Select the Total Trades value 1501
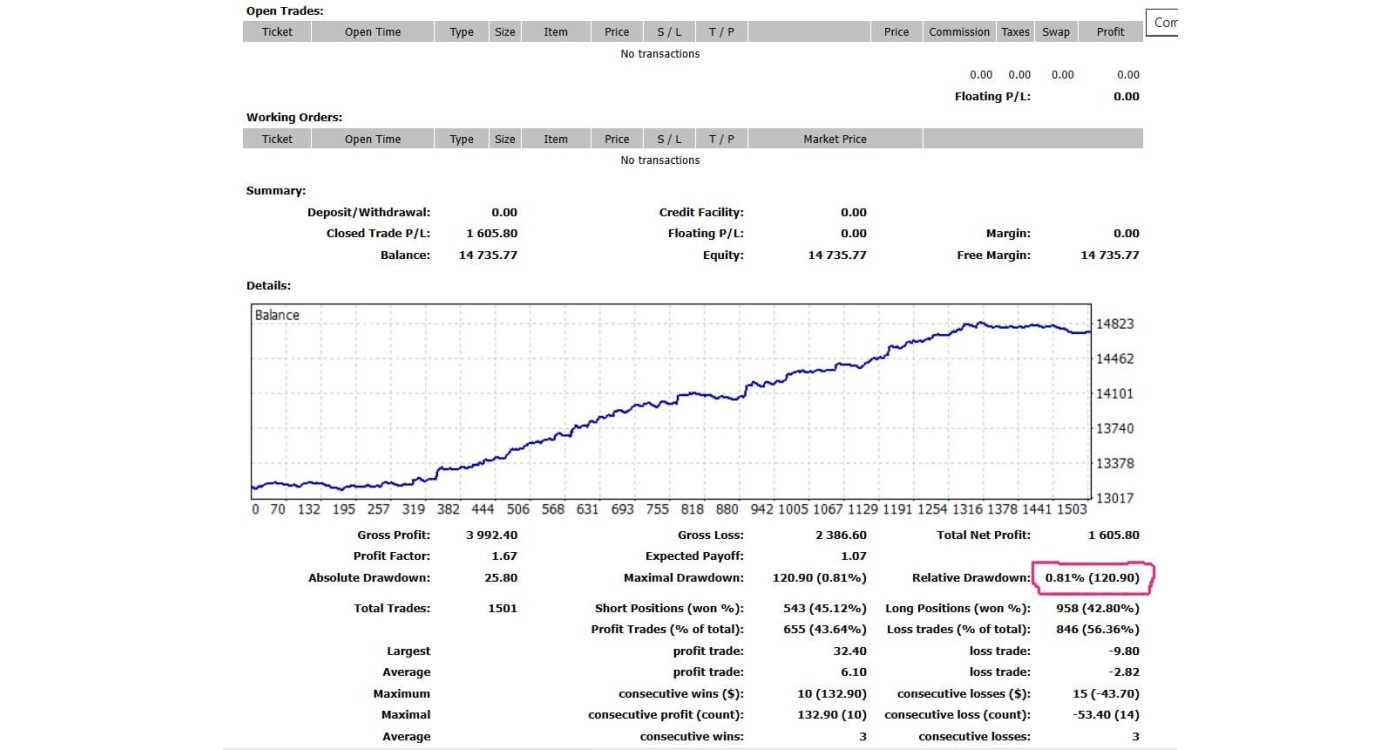The width and height of the screenshot is (1400, 750). (x=501, y=608)
